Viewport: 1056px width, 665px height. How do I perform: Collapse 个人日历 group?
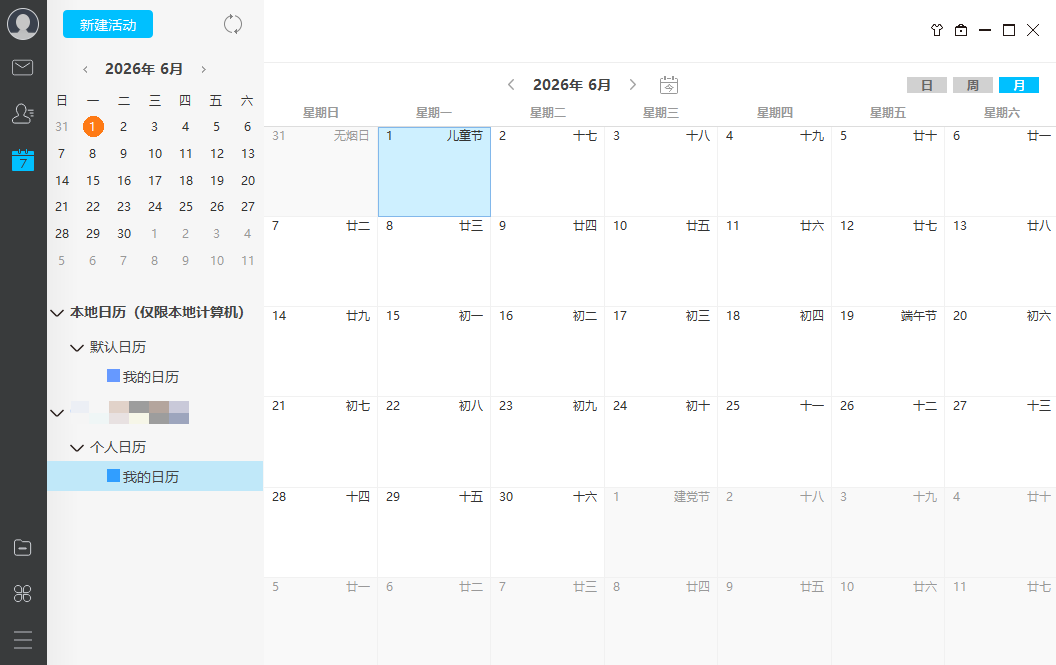click(77, 447)
